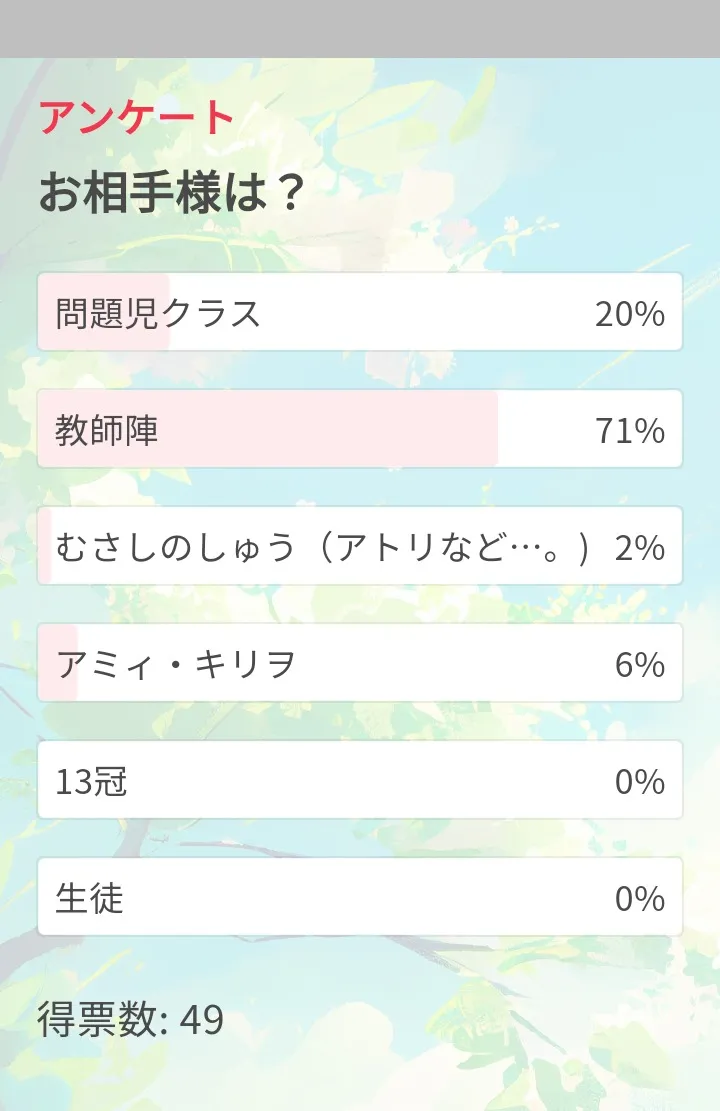Click the アンケート heading
Screen dimensions: 720x1111
coord(136,118)
